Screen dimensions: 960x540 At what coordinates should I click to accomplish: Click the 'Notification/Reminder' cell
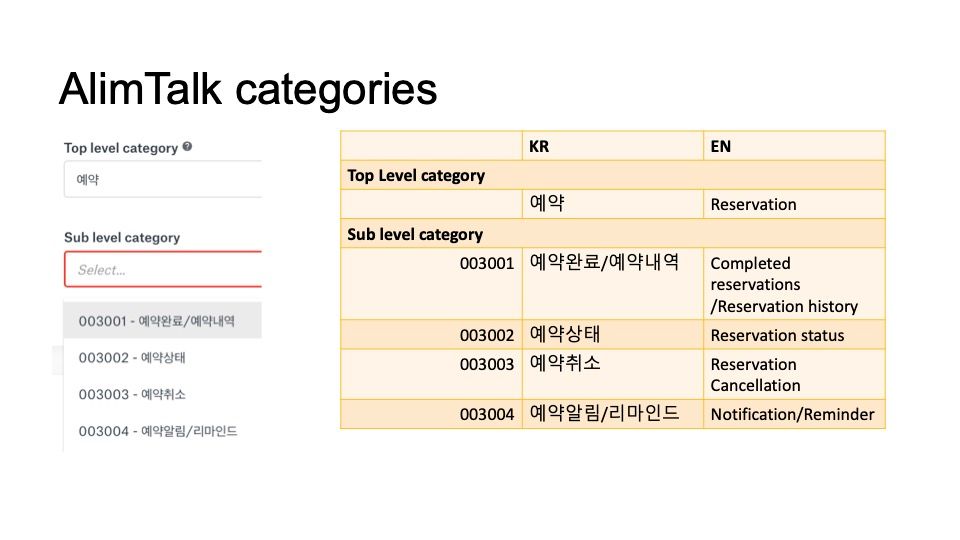tap(794, 414)
